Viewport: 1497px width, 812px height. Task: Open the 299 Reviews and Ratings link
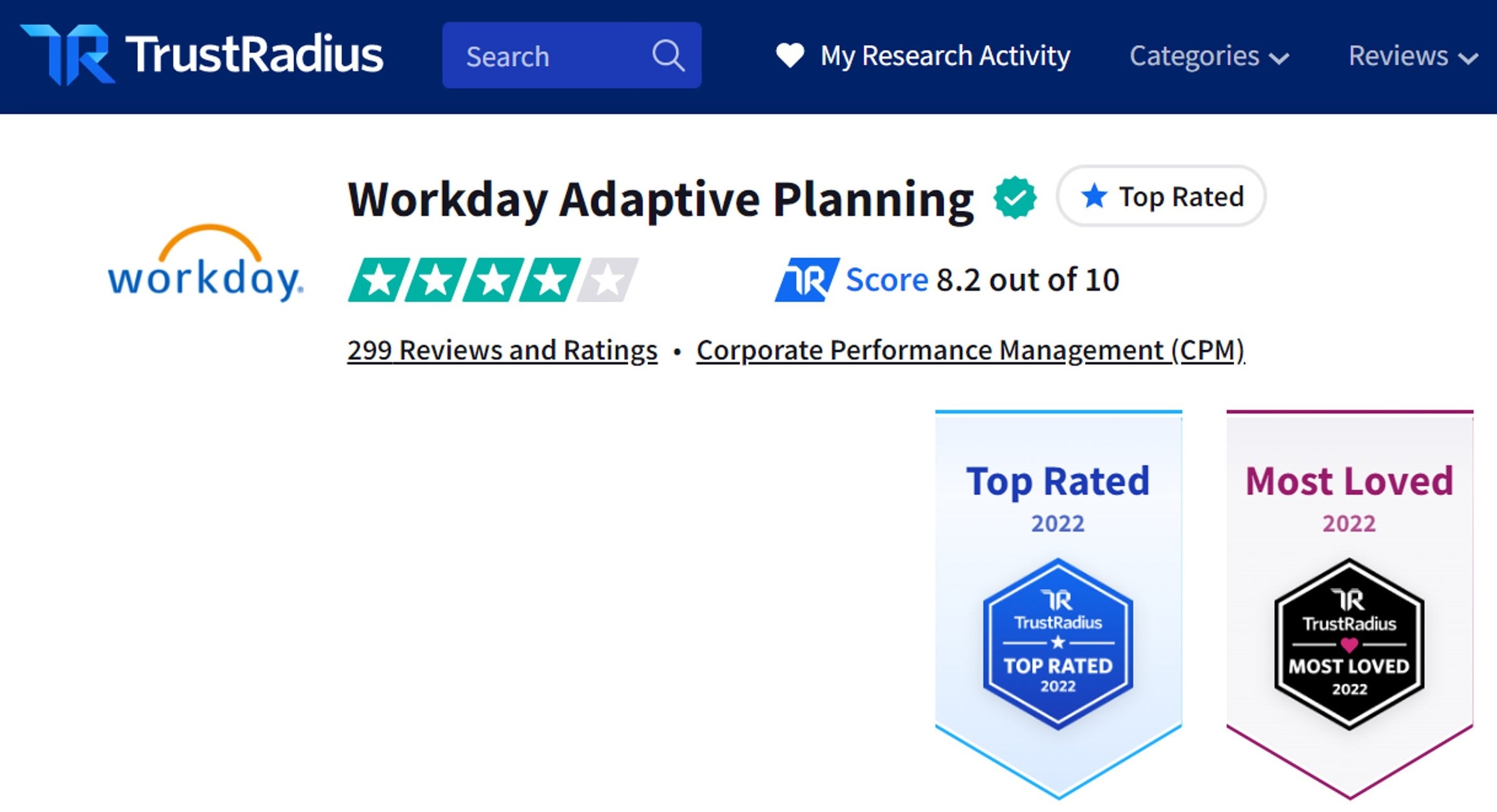[502, 351]
